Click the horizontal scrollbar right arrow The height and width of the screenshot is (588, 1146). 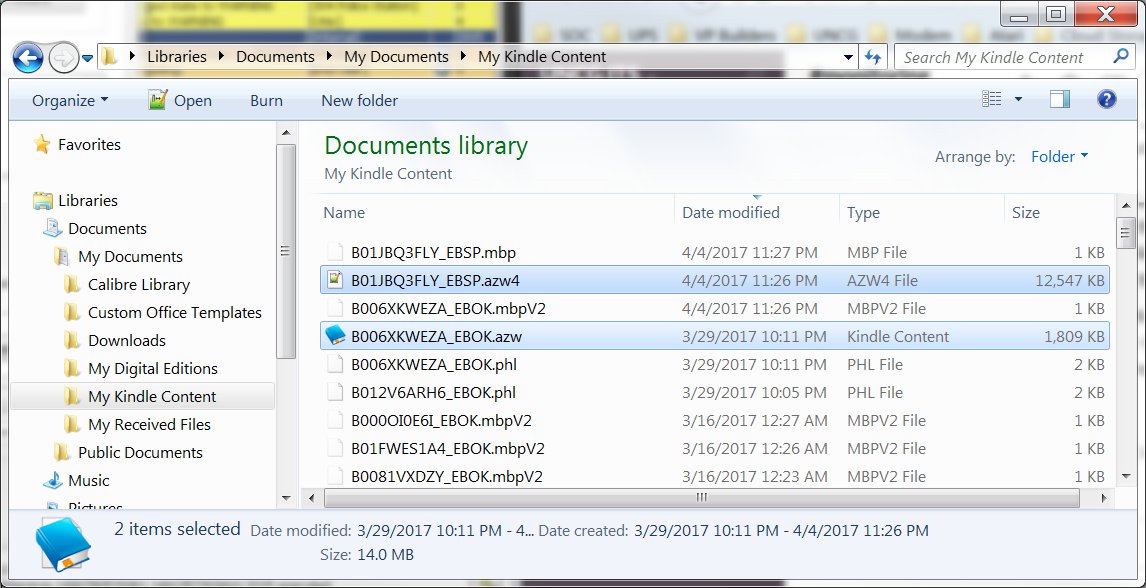point(1106,498)
